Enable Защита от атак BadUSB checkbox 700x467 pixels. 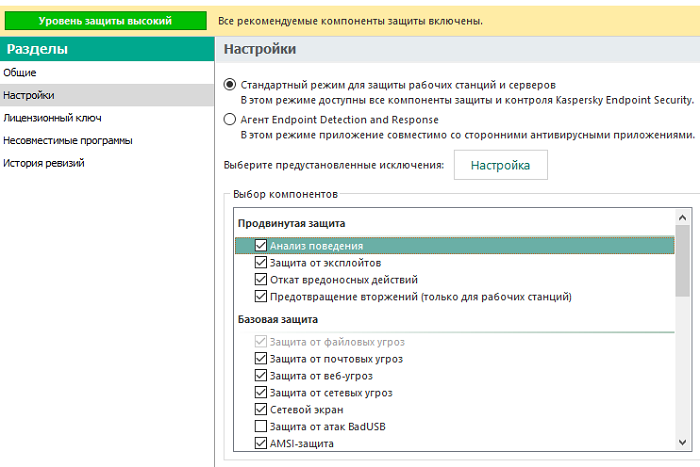261,426
